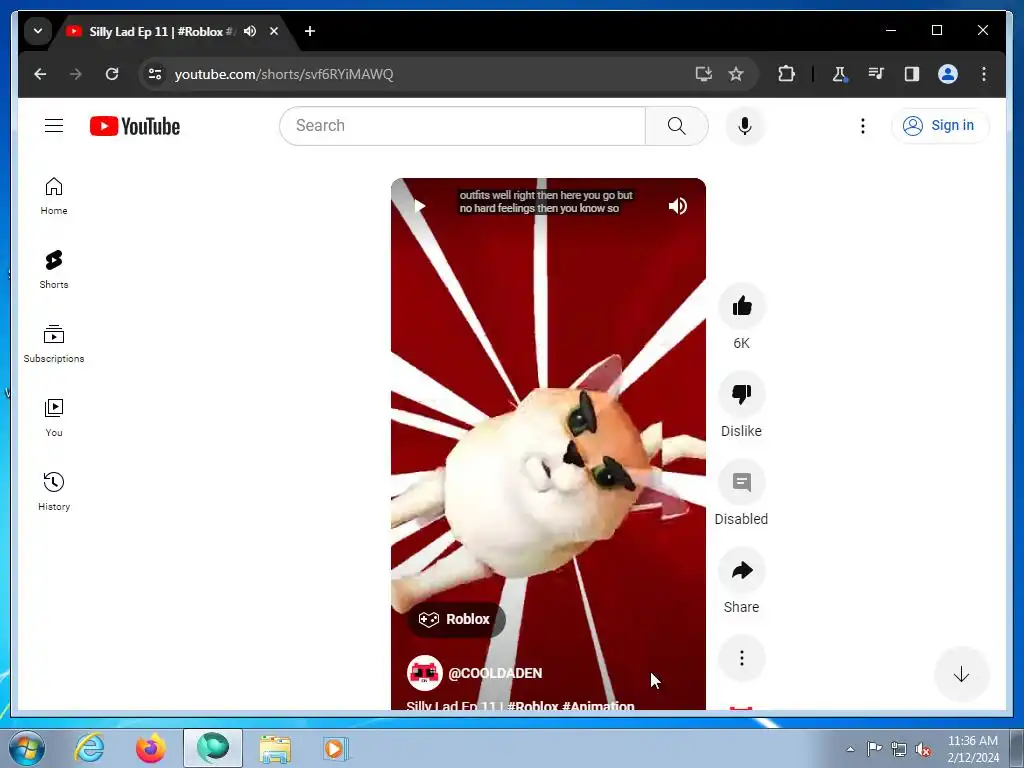This screenshot has width=1024, height=768.
Task: Open Subscriptions in the sidebar
Action: pos(54,344)
